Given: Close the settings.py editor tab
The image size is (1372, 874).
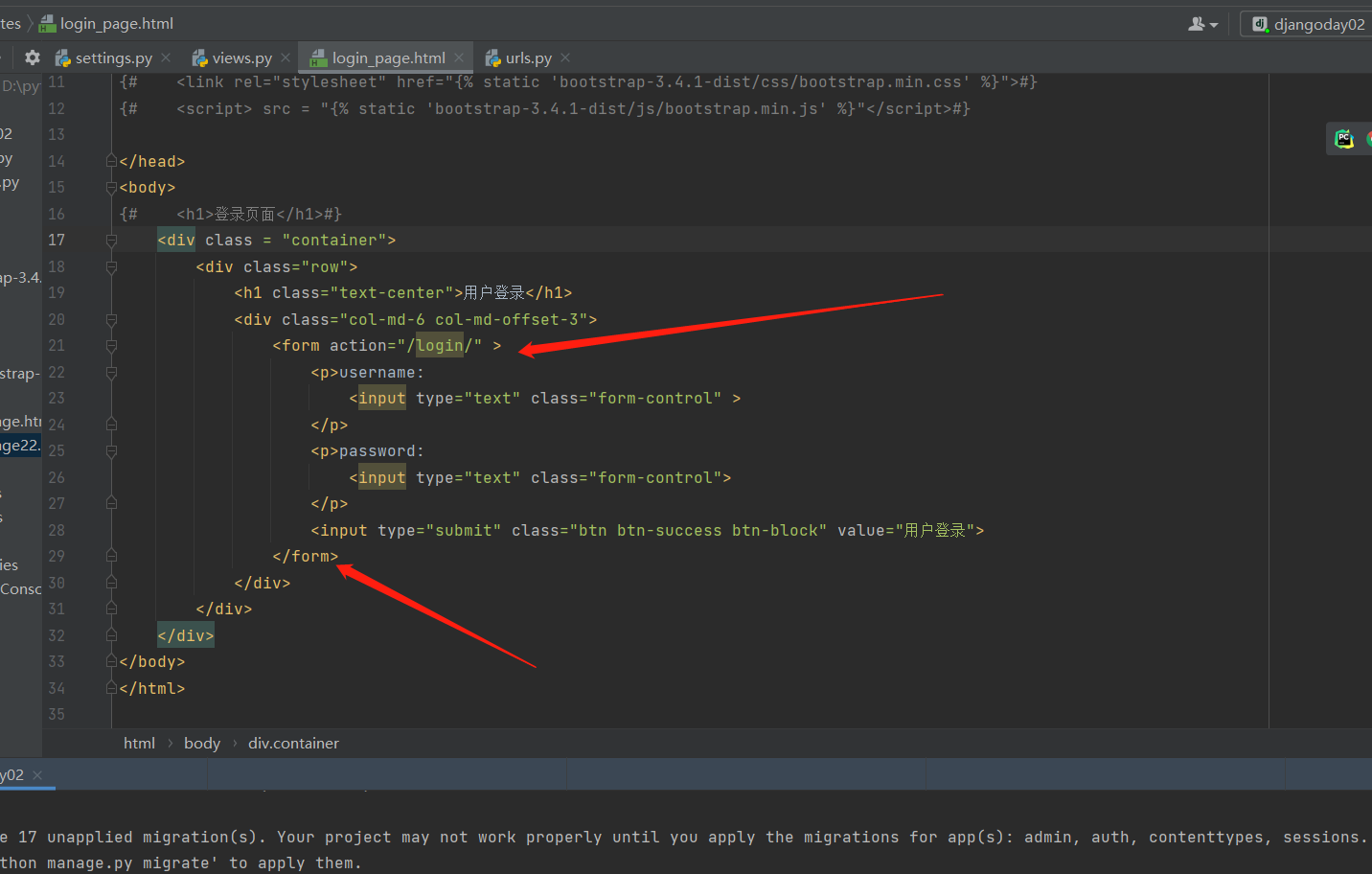Looking at the screenshot, I should [x=166, y=57].
